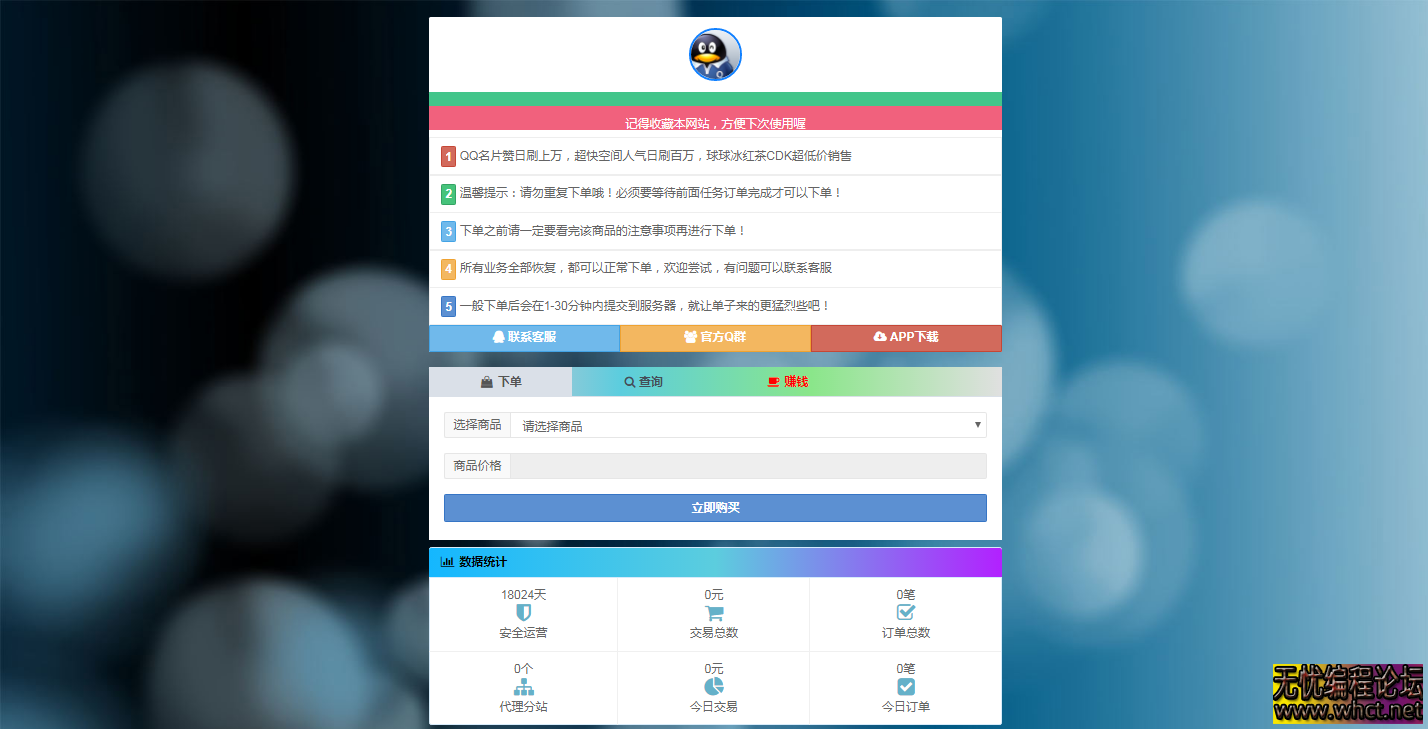Image resolution: width=1428 pixels, height=729 pixels.
Task: Click the 立即购买 purchase button
Action: (x=714, y=507)
